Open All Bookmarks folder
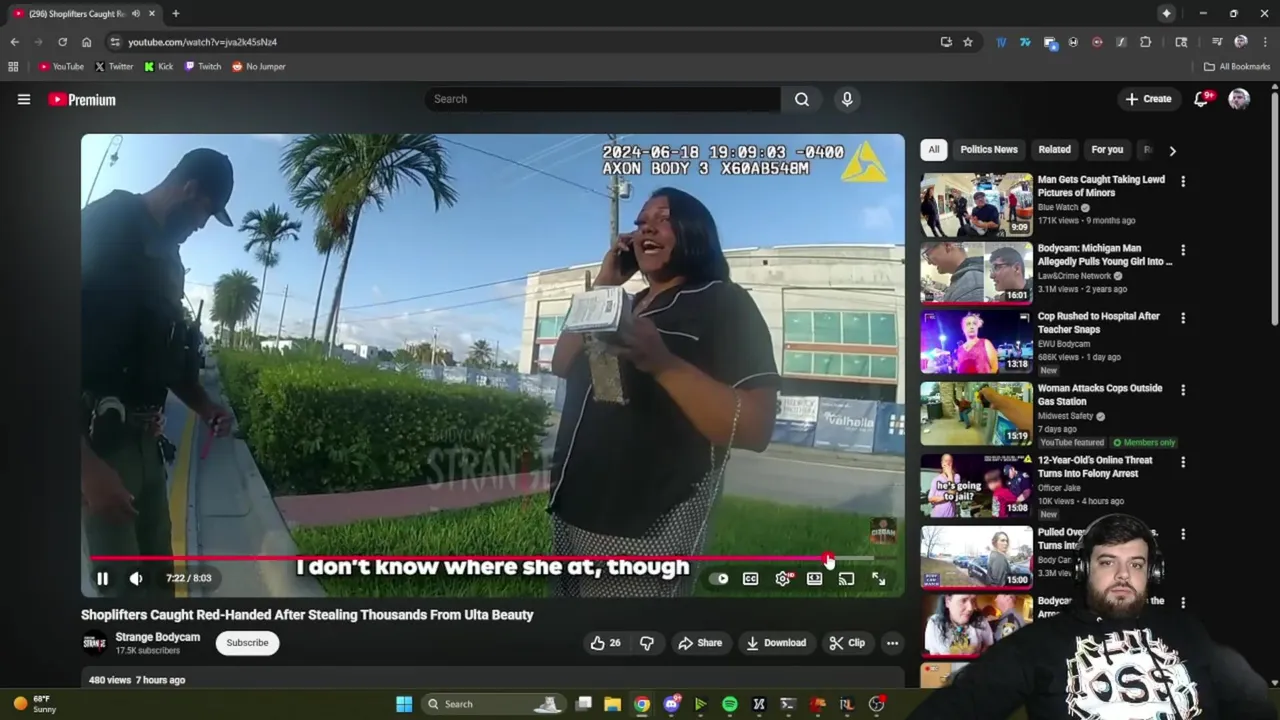Viewport: 1280px width, 720px height. [x=1237, y=67]
